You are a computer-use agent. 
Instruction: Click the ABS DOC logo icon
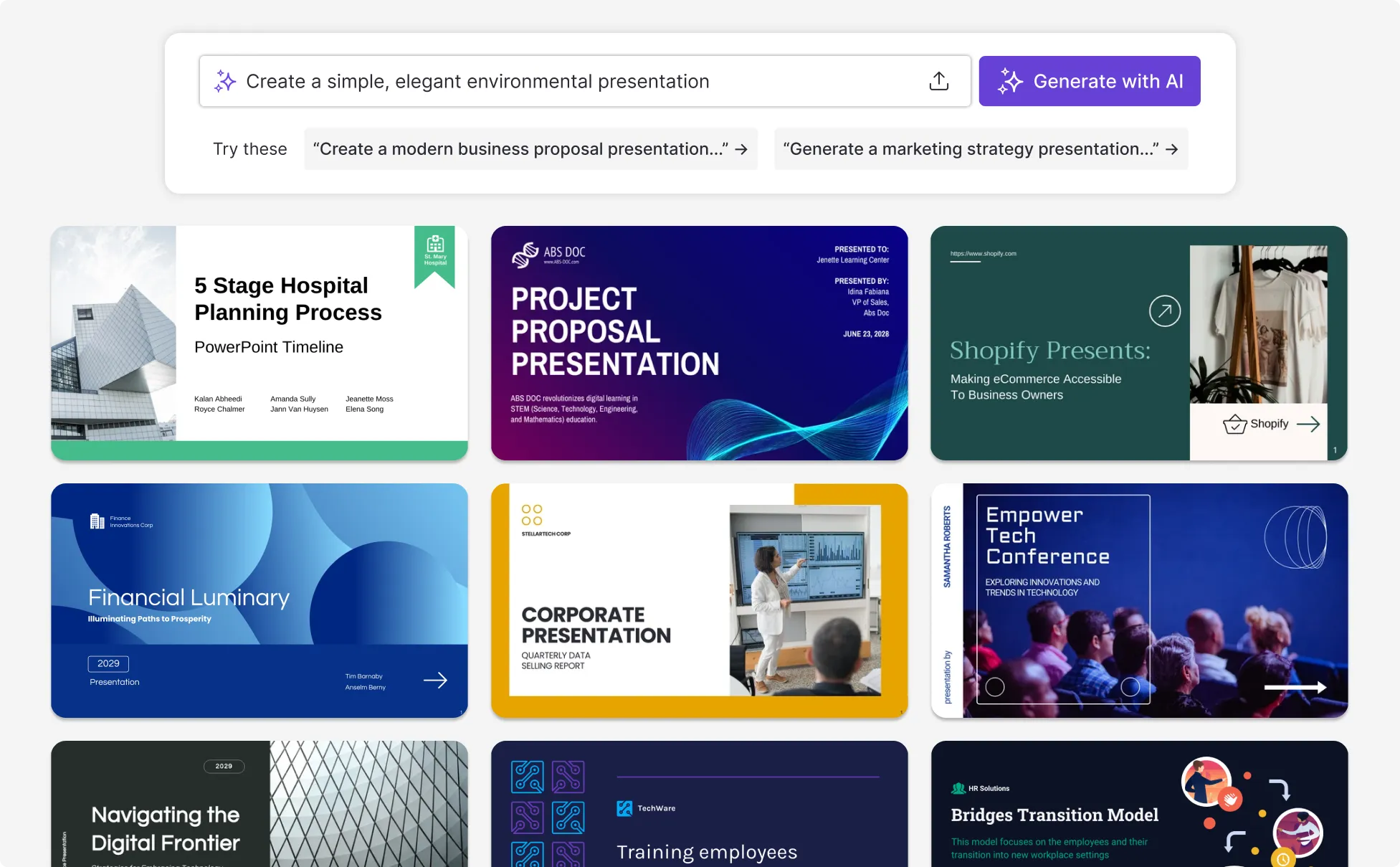tap(525, 254)
